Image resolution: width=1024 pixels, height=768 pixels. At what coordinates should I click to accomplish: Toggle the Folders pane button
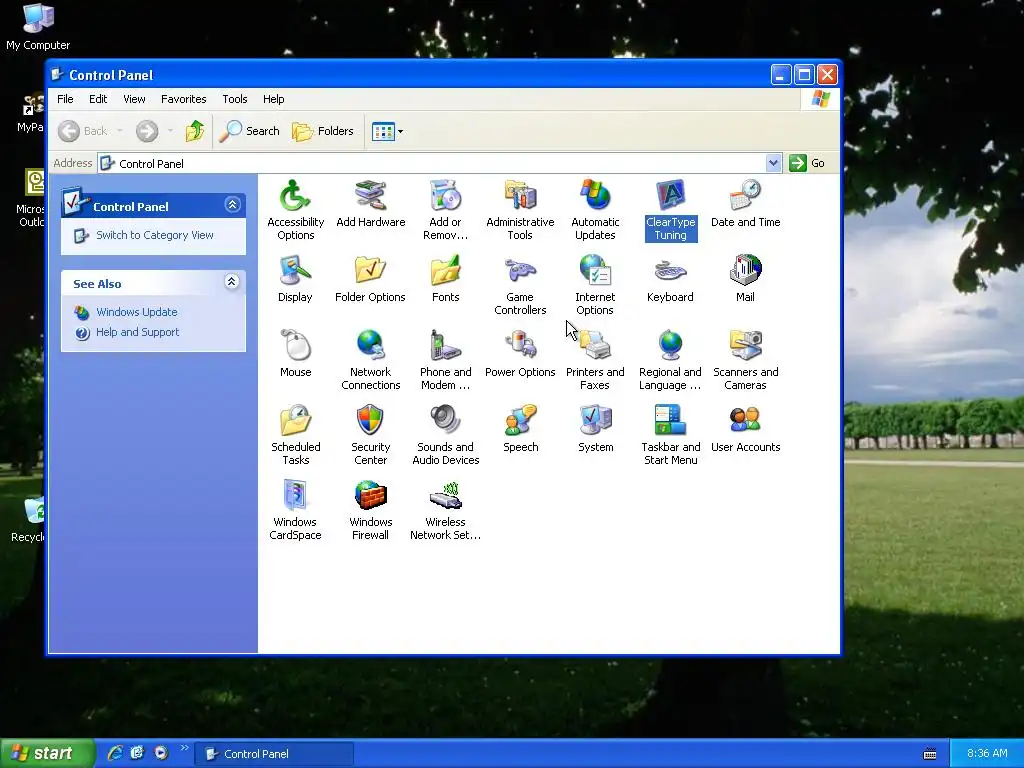pyautogui.click(x=323, y=131)
